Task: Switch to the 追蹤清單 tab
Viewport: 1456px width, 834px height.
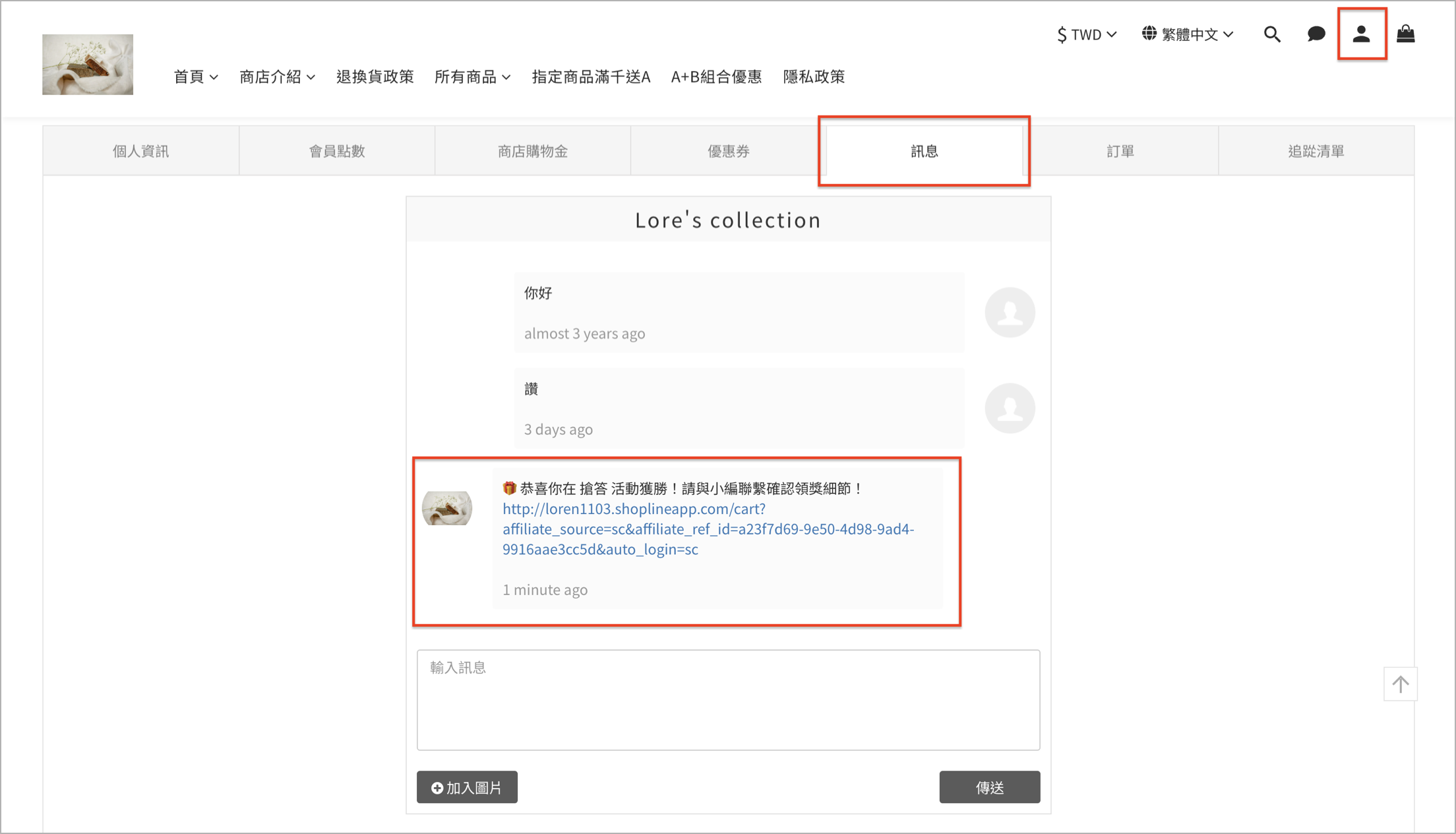Action: 1316,151
